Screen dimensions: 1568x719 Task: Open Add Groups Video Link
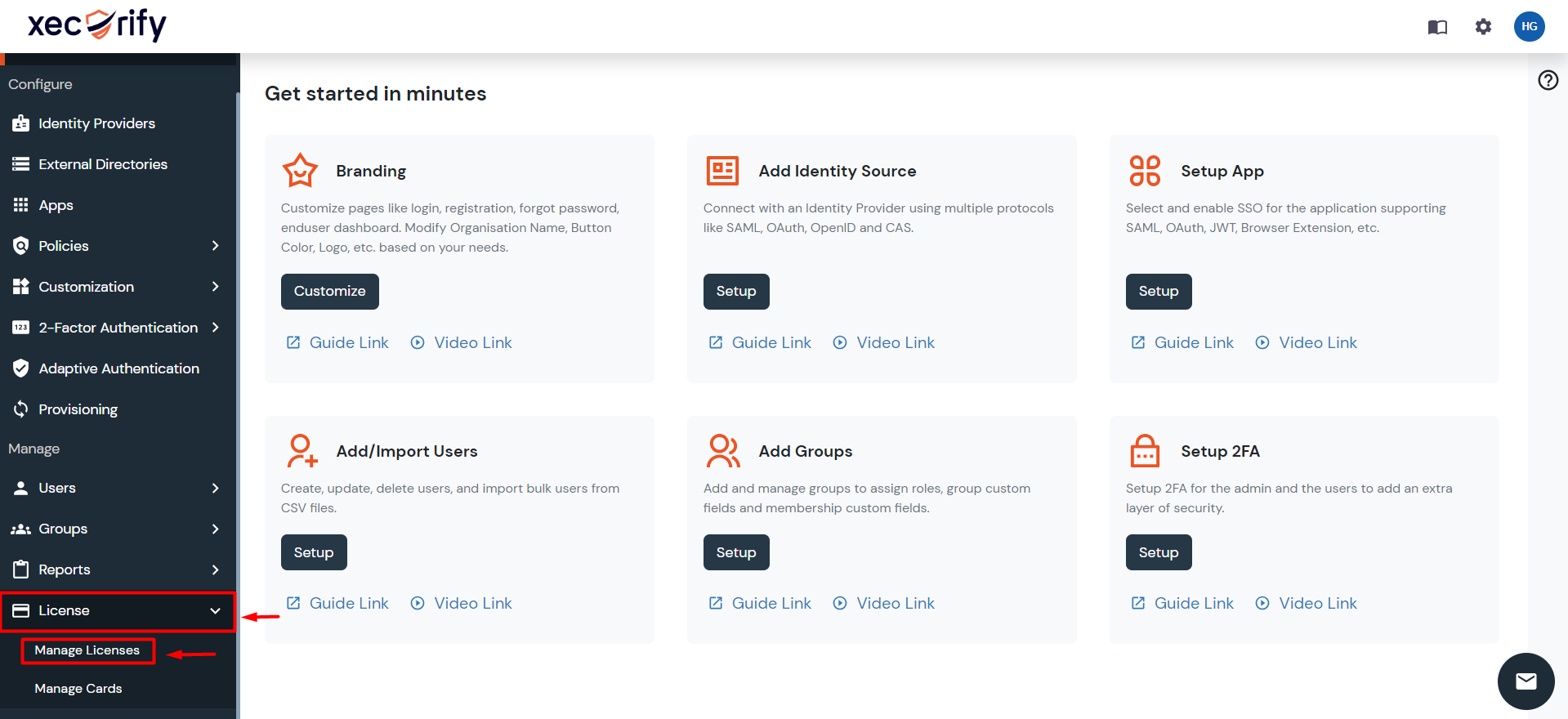click(884, 603)
